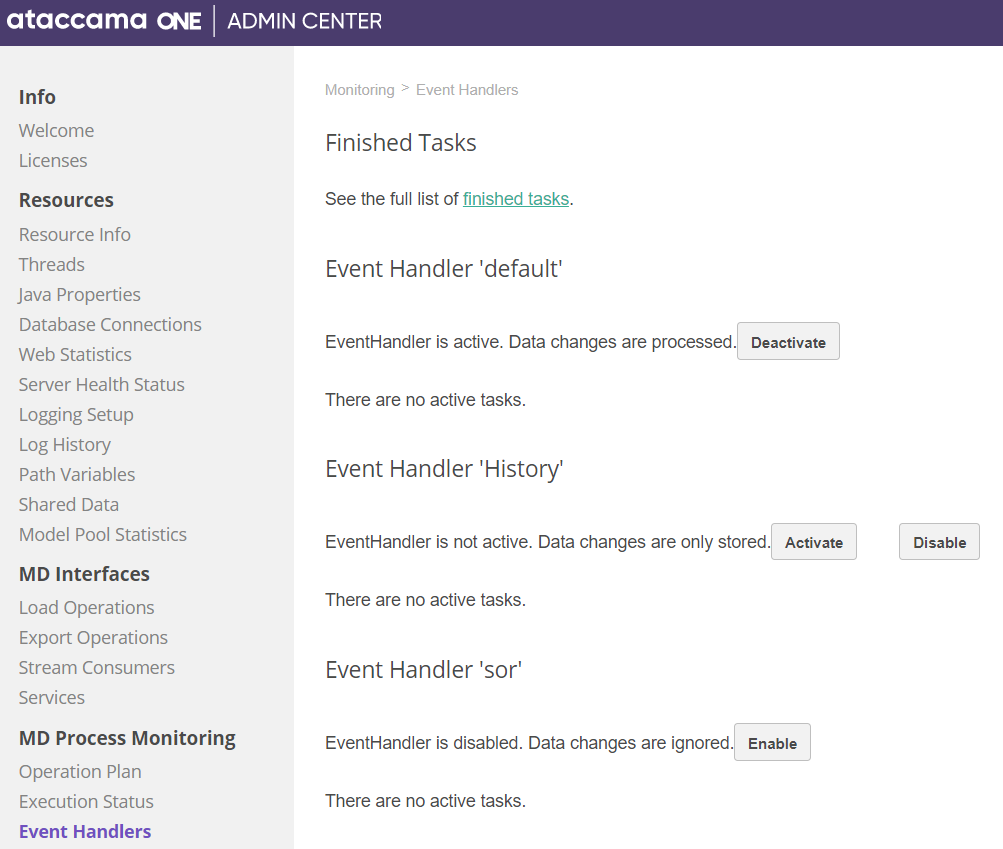
Task: Check Server Health Status
Action: tap(102, 385)
